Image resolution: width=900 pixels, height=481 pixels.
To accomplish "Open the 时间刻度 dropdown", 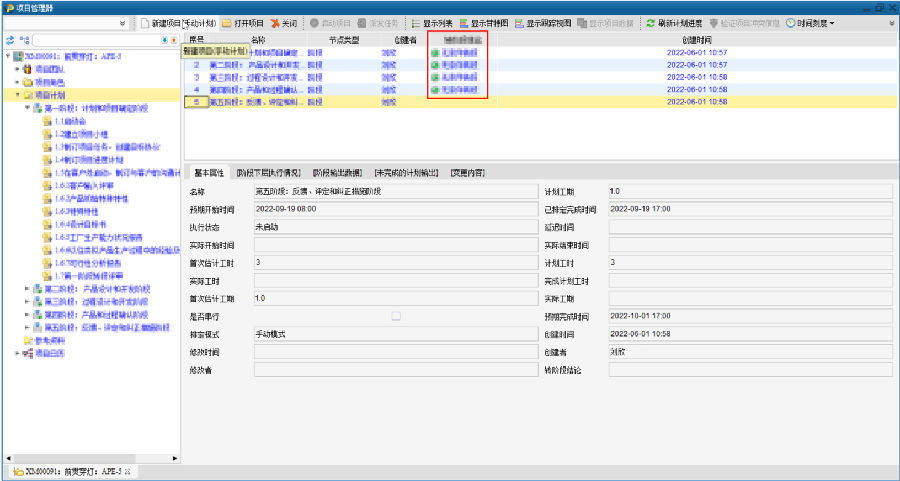I will tap(810, 23).
